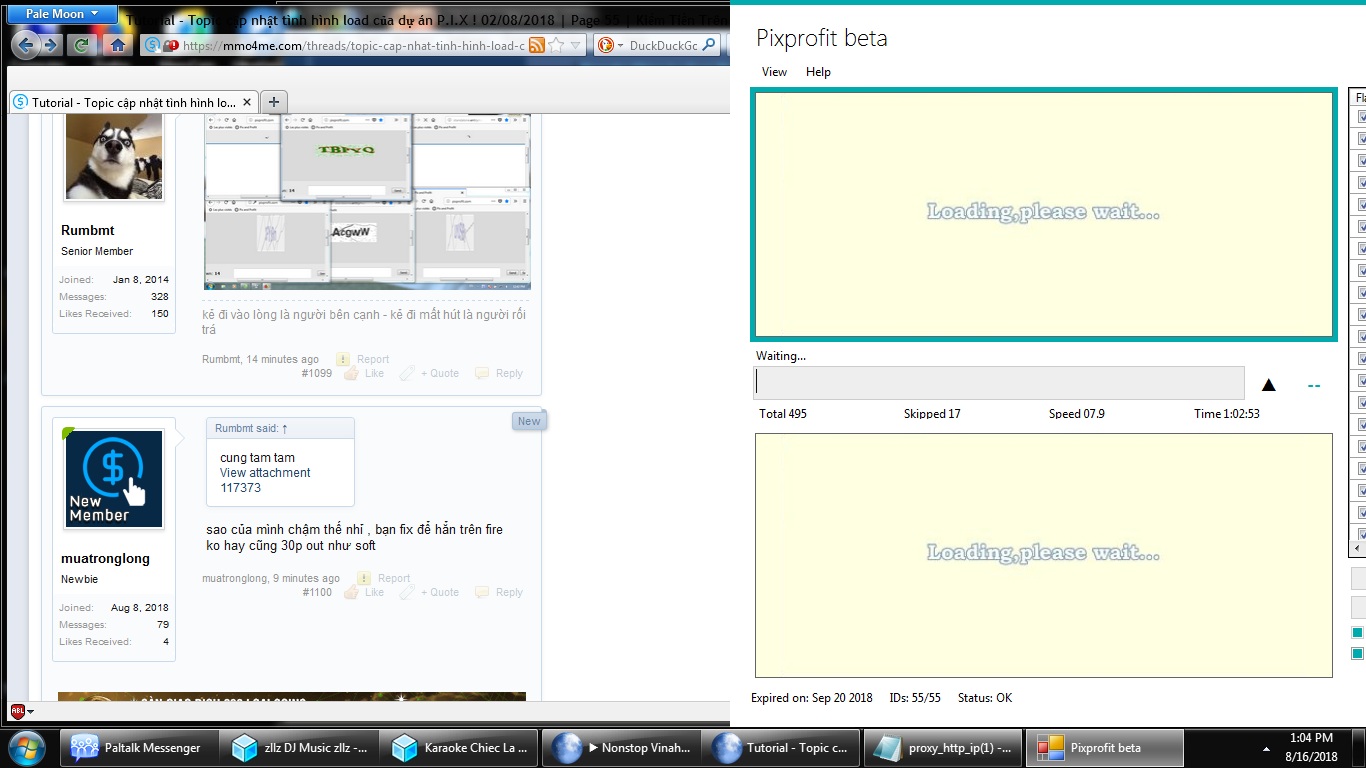The width and height of the screenshot is (1366, 768).
Task: Click the Pixprofit captcha answer input field
Action: pyautogui.click(x=999, y=383)
